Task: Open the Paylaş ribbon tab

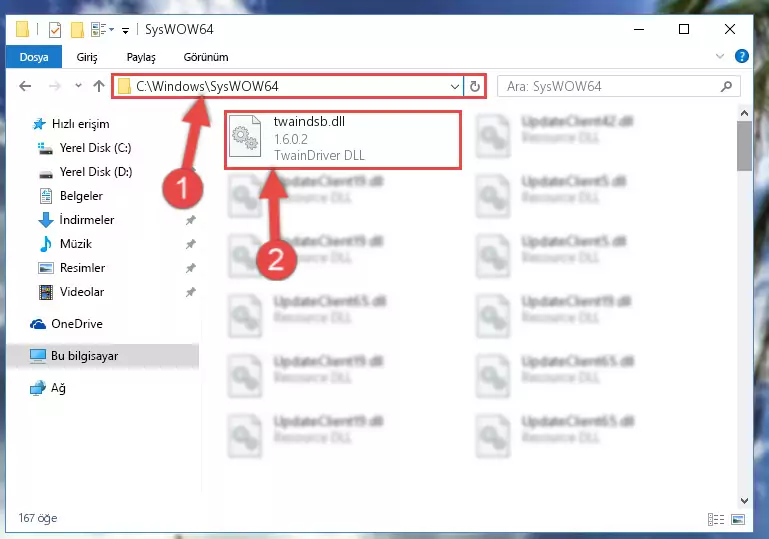Action: 141,57
